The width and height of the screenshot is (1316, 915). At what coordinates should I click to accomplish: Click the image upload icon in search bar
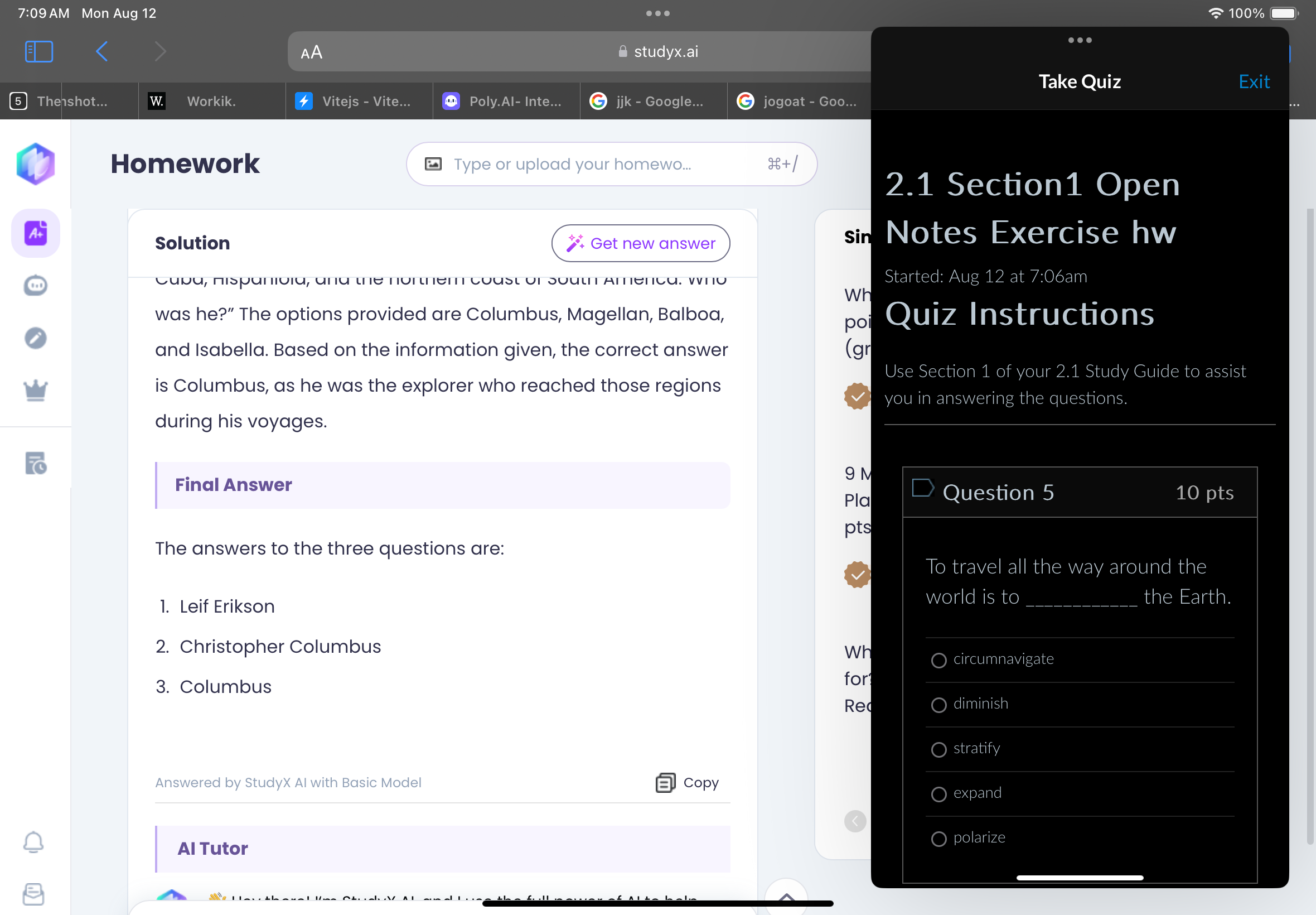(433, 164)
